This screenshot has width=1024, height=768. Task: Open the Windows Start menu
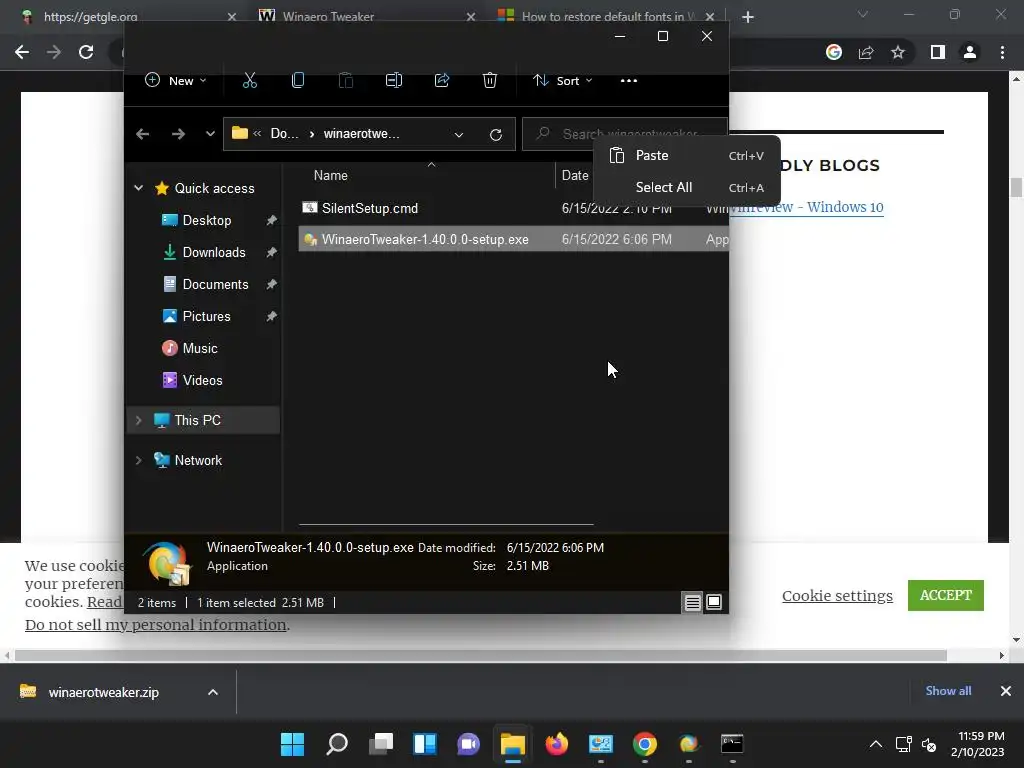[293, 744]
